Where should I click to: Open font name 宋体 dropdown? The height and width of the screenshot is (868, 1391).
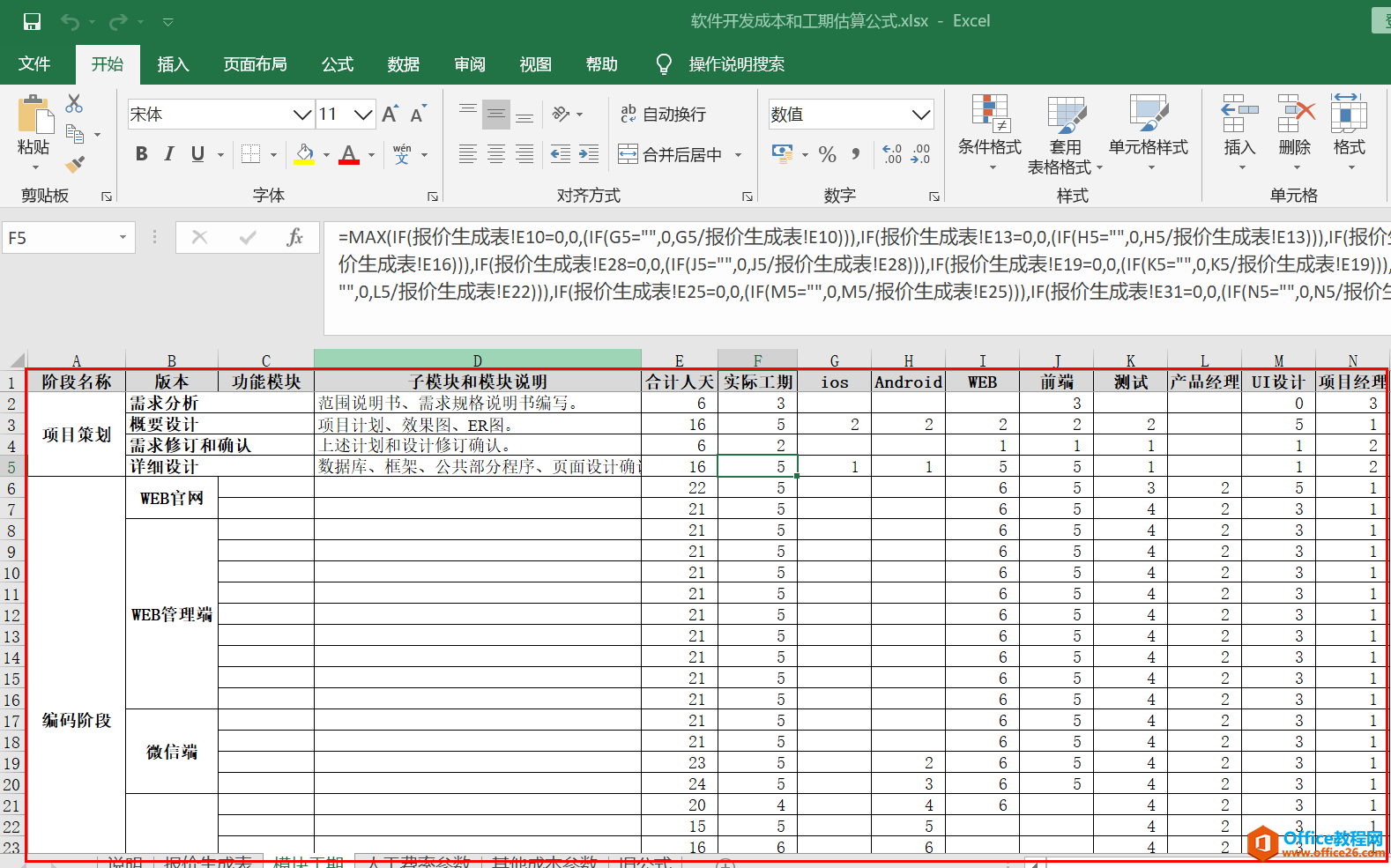302,115
